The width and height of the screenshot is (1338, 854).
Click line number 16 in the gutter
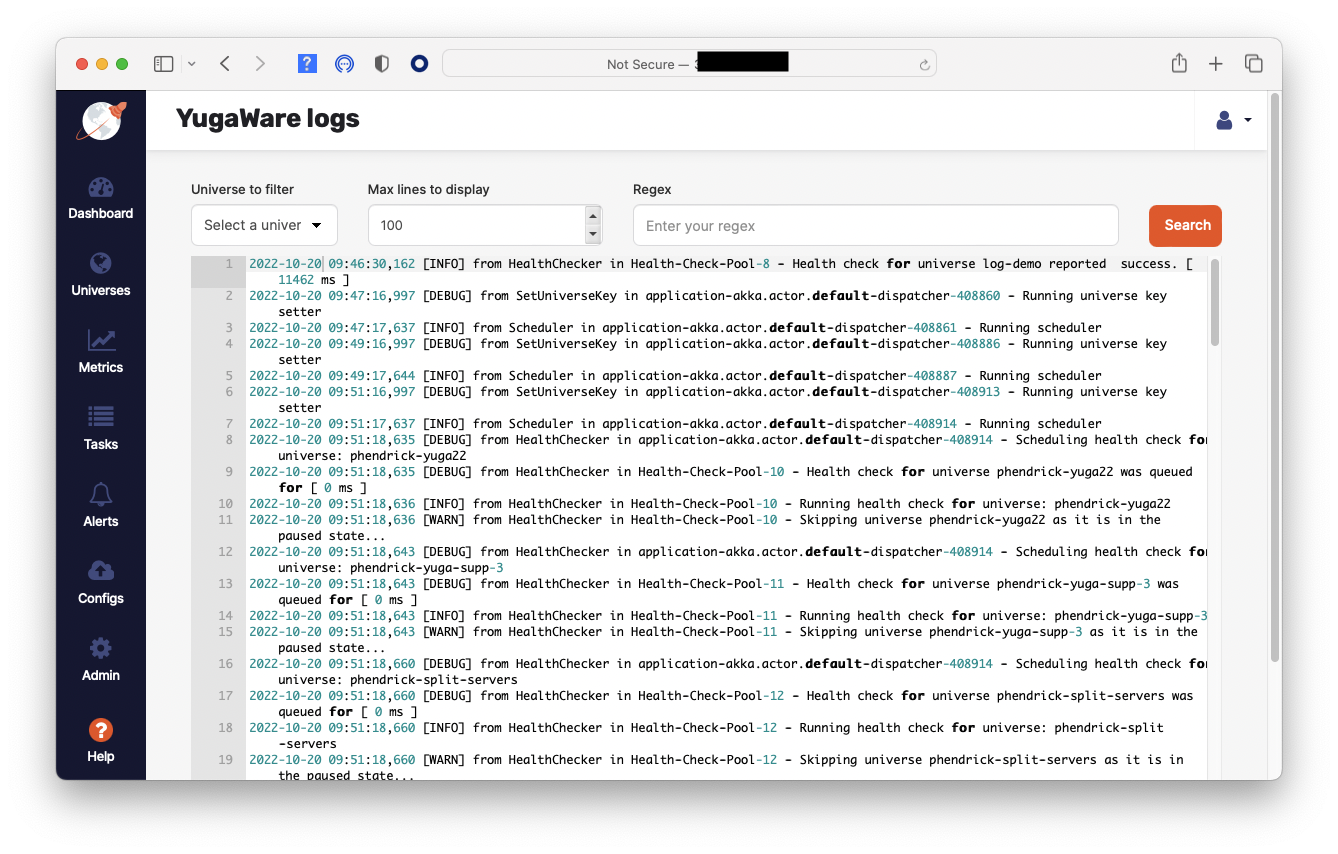tap(225, 664)
